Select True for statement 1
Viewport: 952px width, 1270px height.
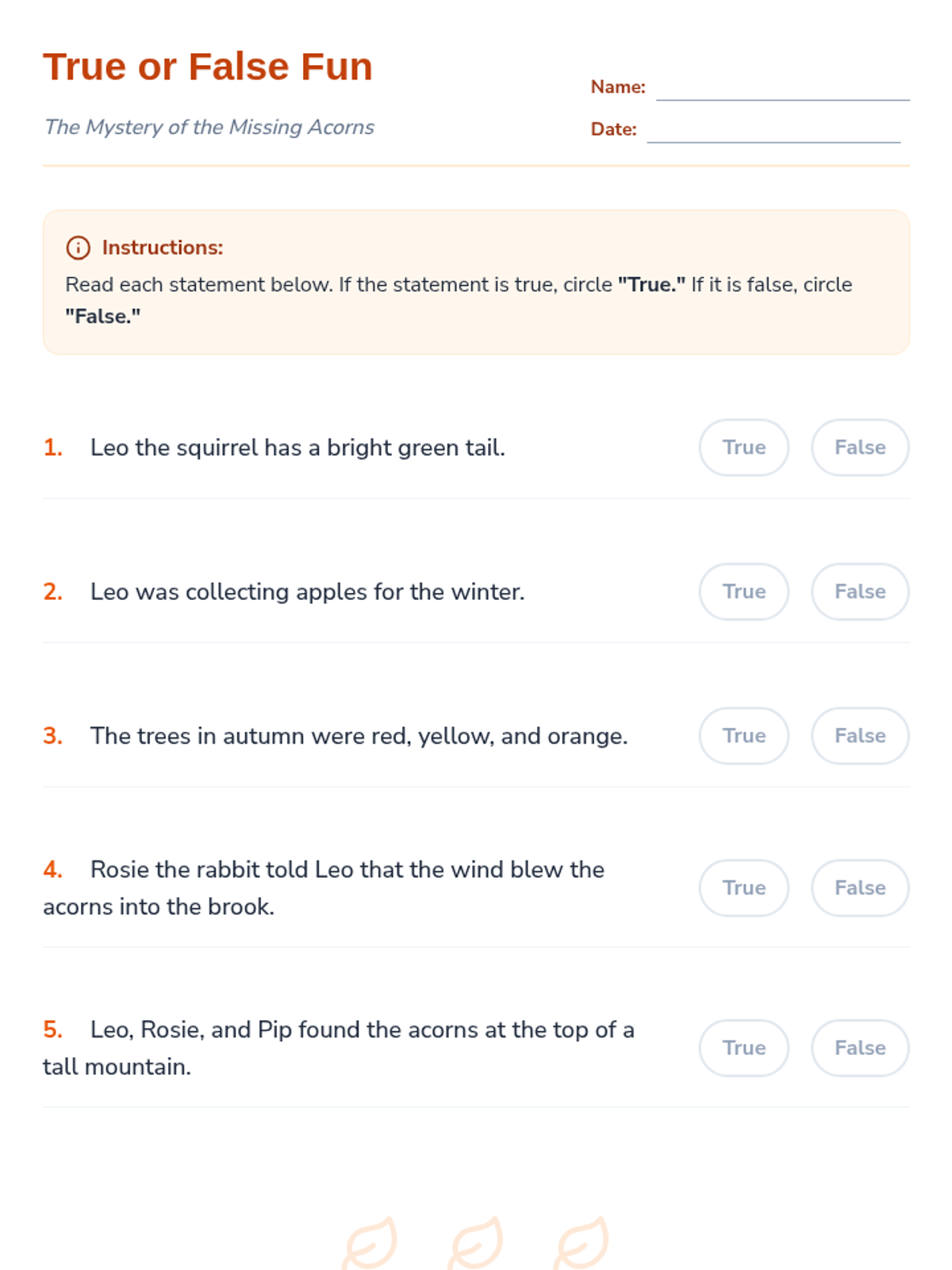(743, 448)
